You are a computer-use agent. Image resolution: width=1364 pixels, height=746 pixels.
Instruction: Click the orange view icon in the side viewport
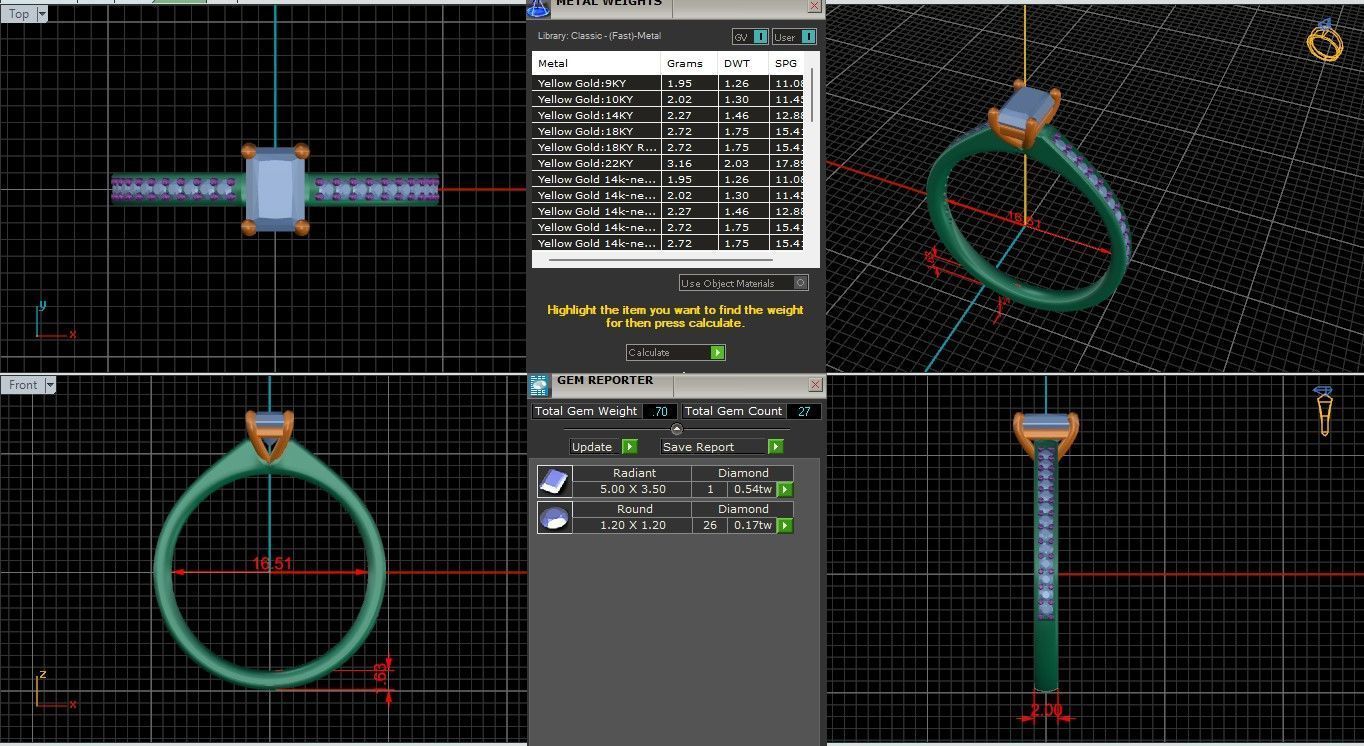(x=1324, y=410)
